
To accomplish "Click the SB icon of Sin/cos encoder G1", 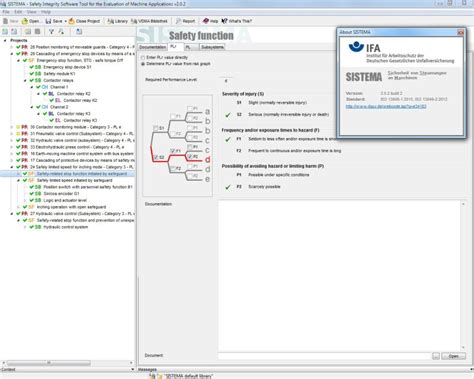I will point(38,194).
